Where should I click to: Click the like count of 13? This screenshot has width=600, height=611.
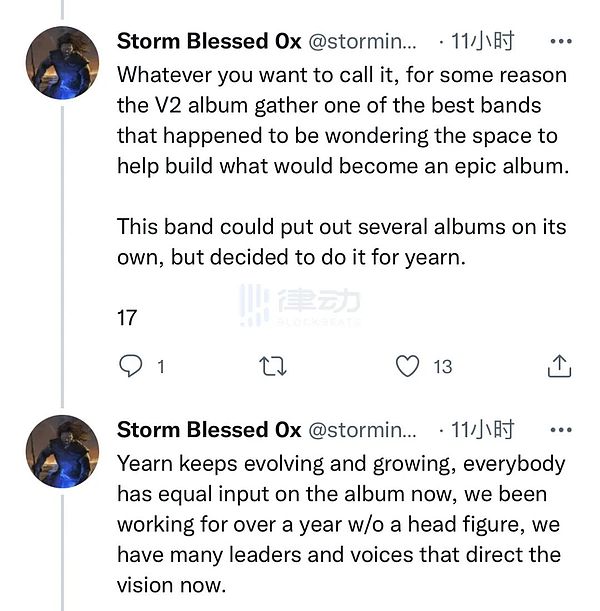pyautogui.click(x=442, y=367)
